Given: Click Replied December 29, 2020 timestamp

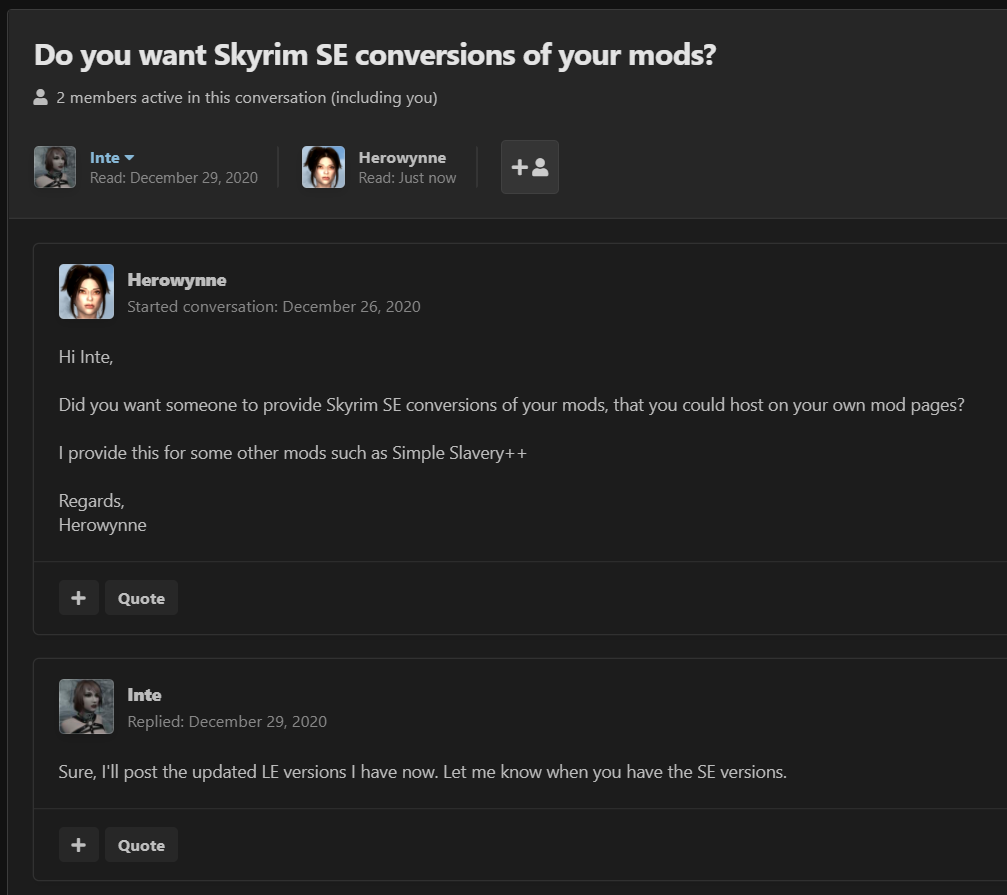Looking at the screenshot, I should click(x=227, y=721).
